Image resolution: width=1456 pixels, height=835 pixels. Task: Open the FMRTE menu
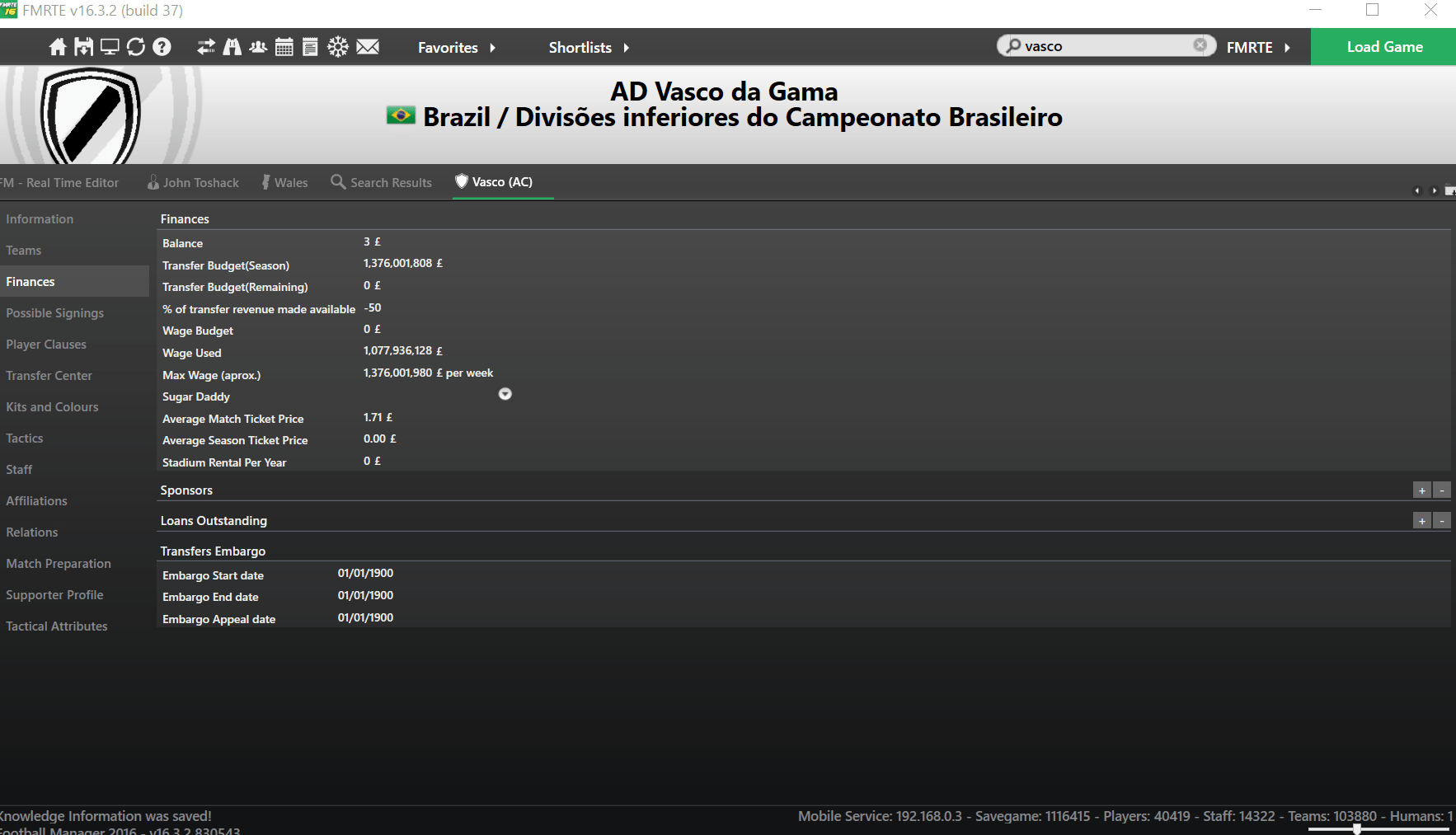1258,47
